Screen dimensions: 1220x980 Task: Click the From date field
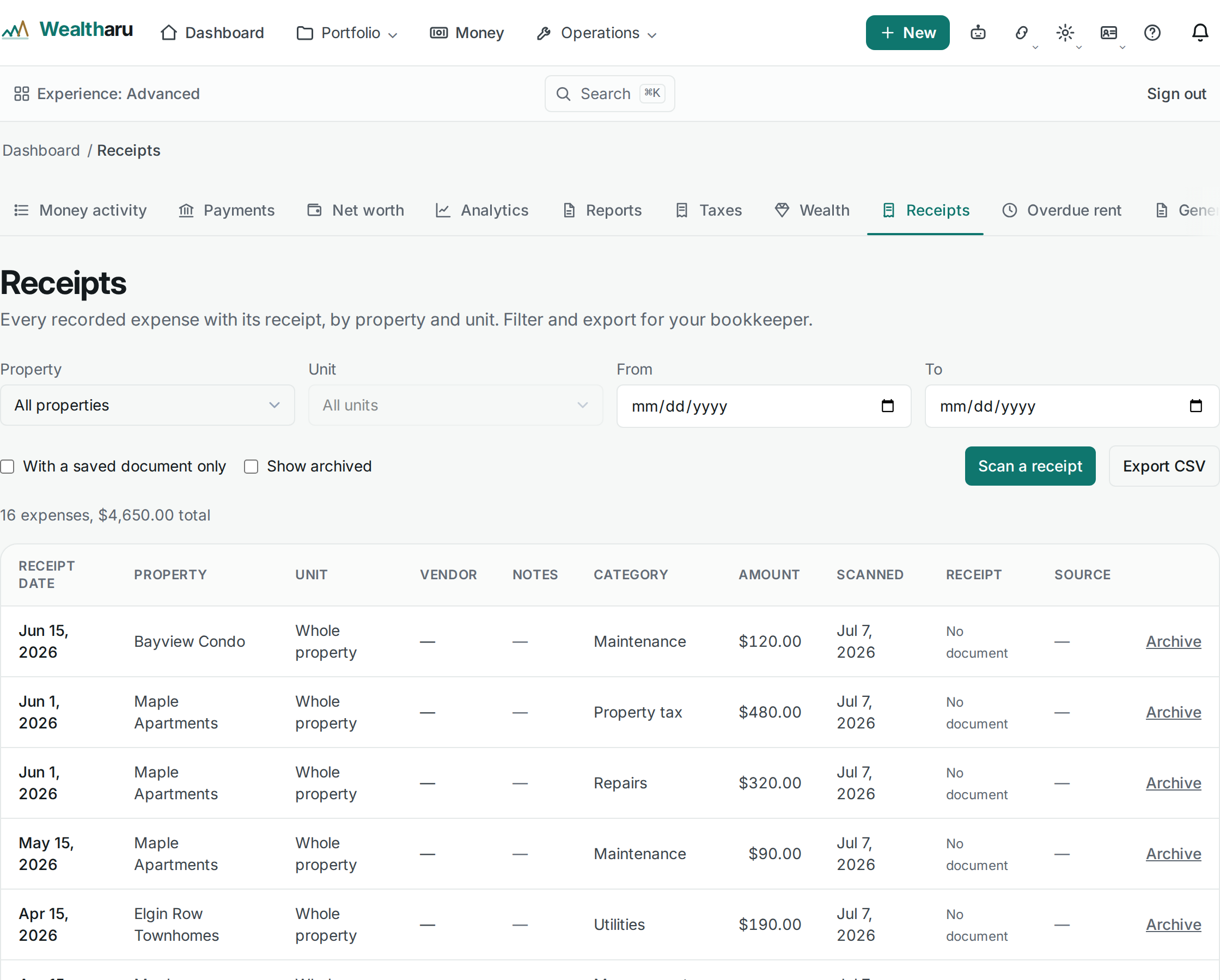pos(764,406)
